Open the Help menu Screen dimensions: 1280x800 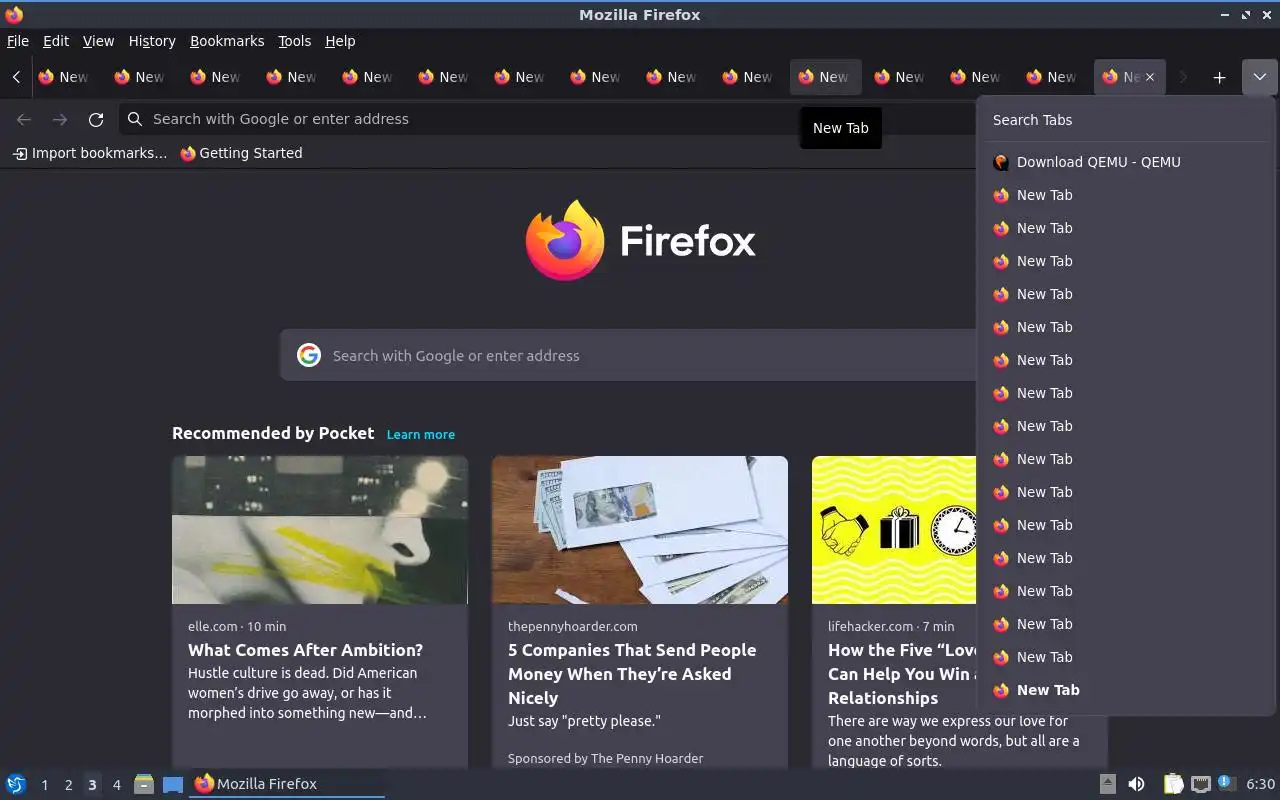coord(340,41)
